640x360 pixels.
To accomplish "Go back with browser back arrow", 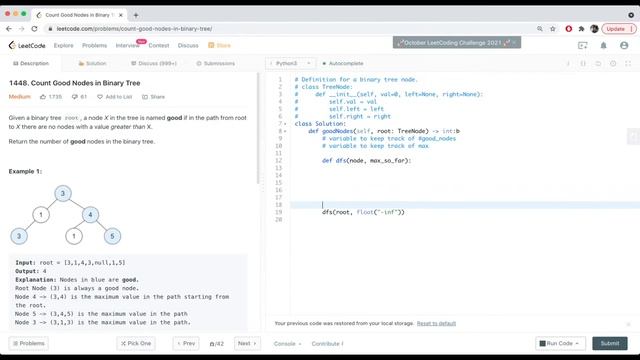I will point(9,29).
